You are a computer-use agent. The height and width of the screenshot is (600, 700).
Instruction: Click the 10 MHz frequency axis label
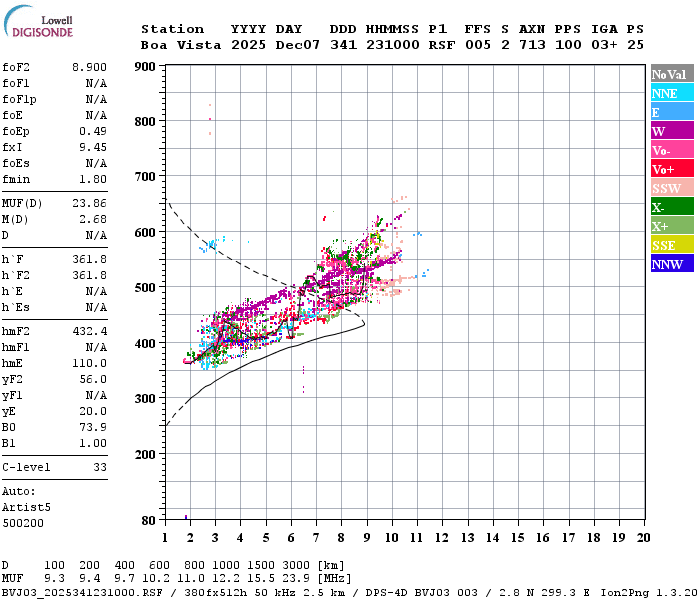pos(392,538)
